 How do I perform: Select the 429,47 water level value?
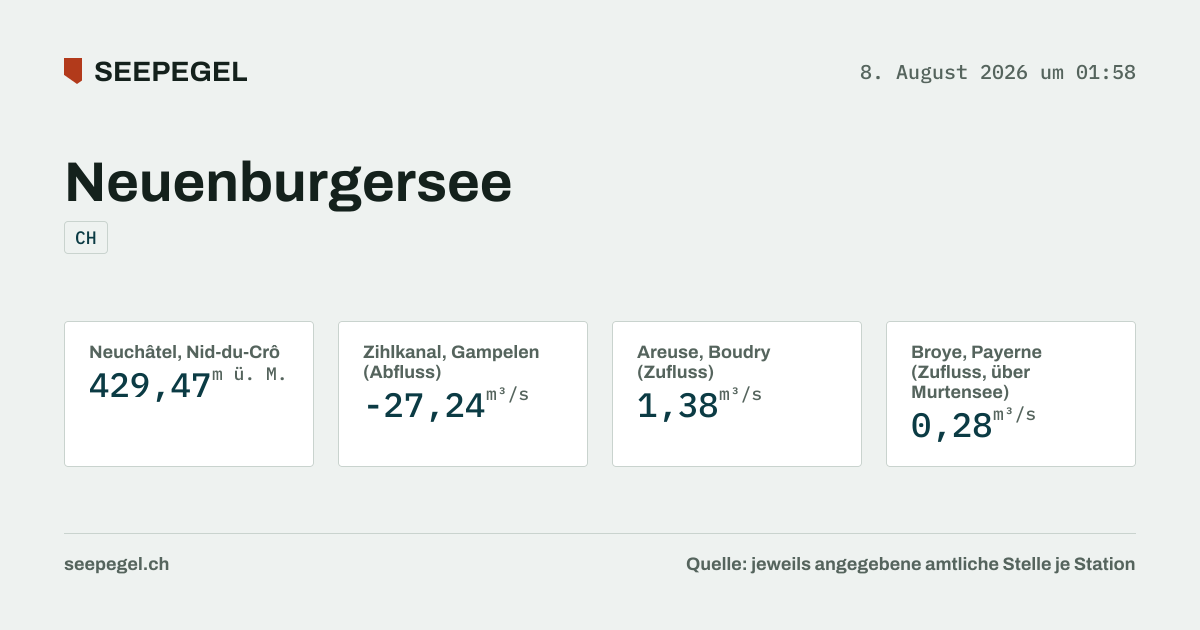pyautogui.click(x=150, y=385)
